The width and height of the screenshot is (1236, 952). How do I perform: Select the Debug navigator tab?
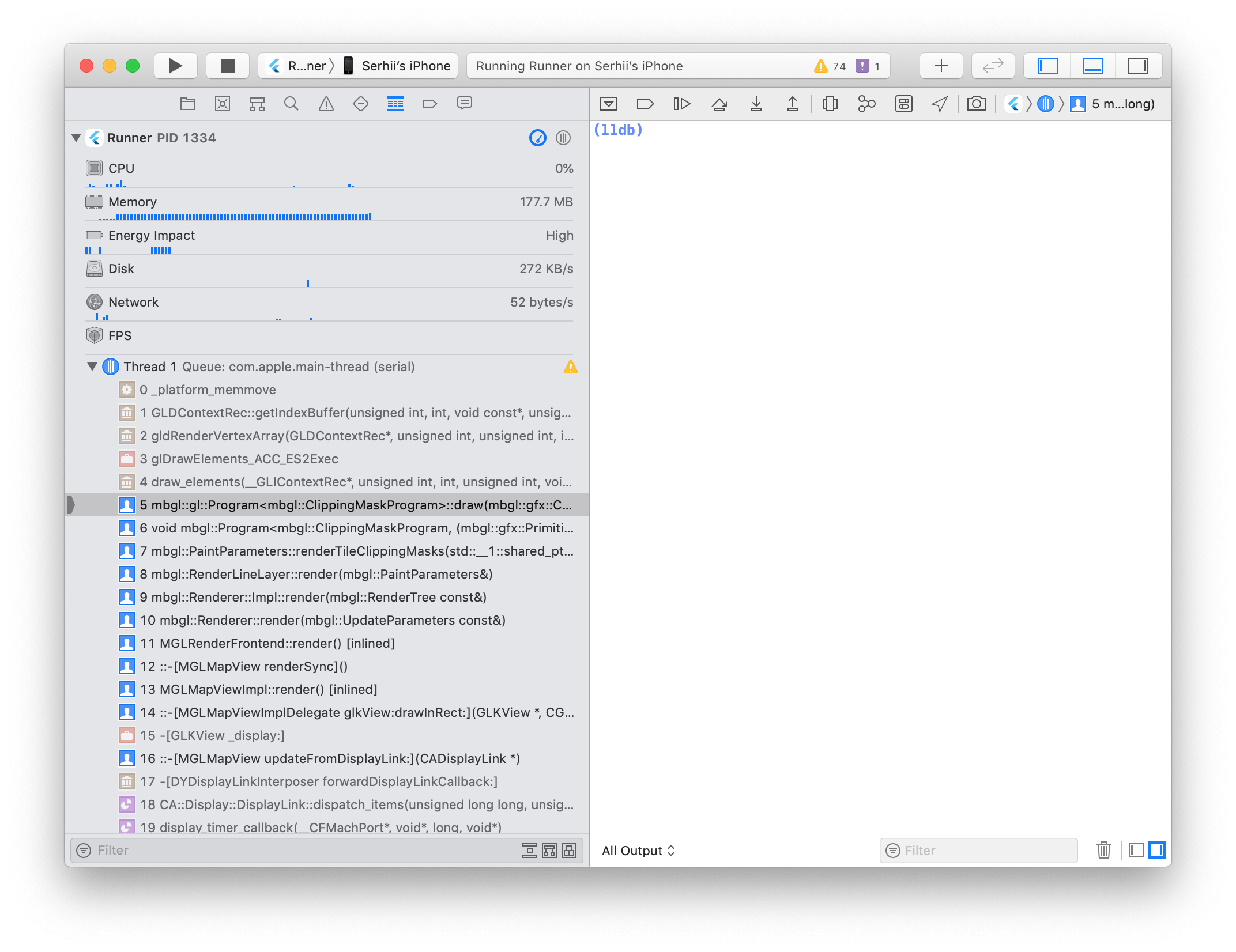pos(395,104)
